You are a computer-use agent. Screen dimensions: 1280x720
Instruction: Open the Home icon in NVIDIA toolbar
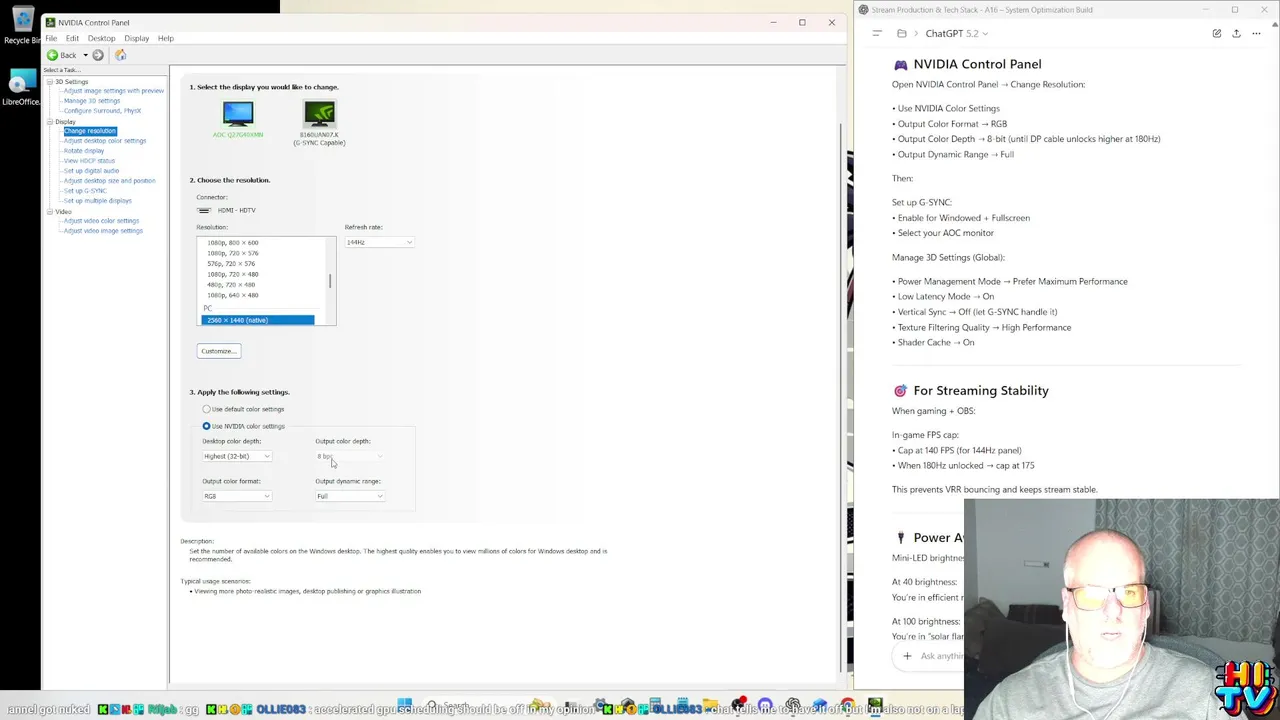click(120, 55)
